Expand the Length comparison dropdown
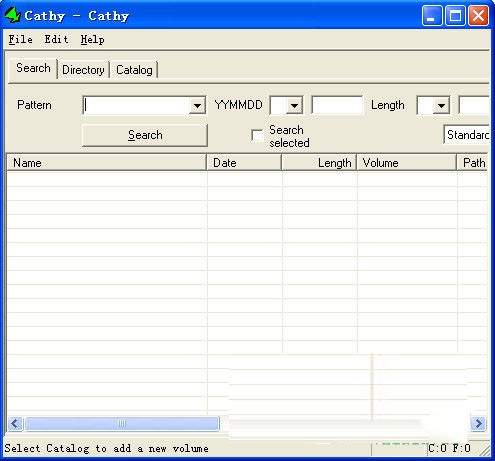495x461 pixels. pos(441,106)
